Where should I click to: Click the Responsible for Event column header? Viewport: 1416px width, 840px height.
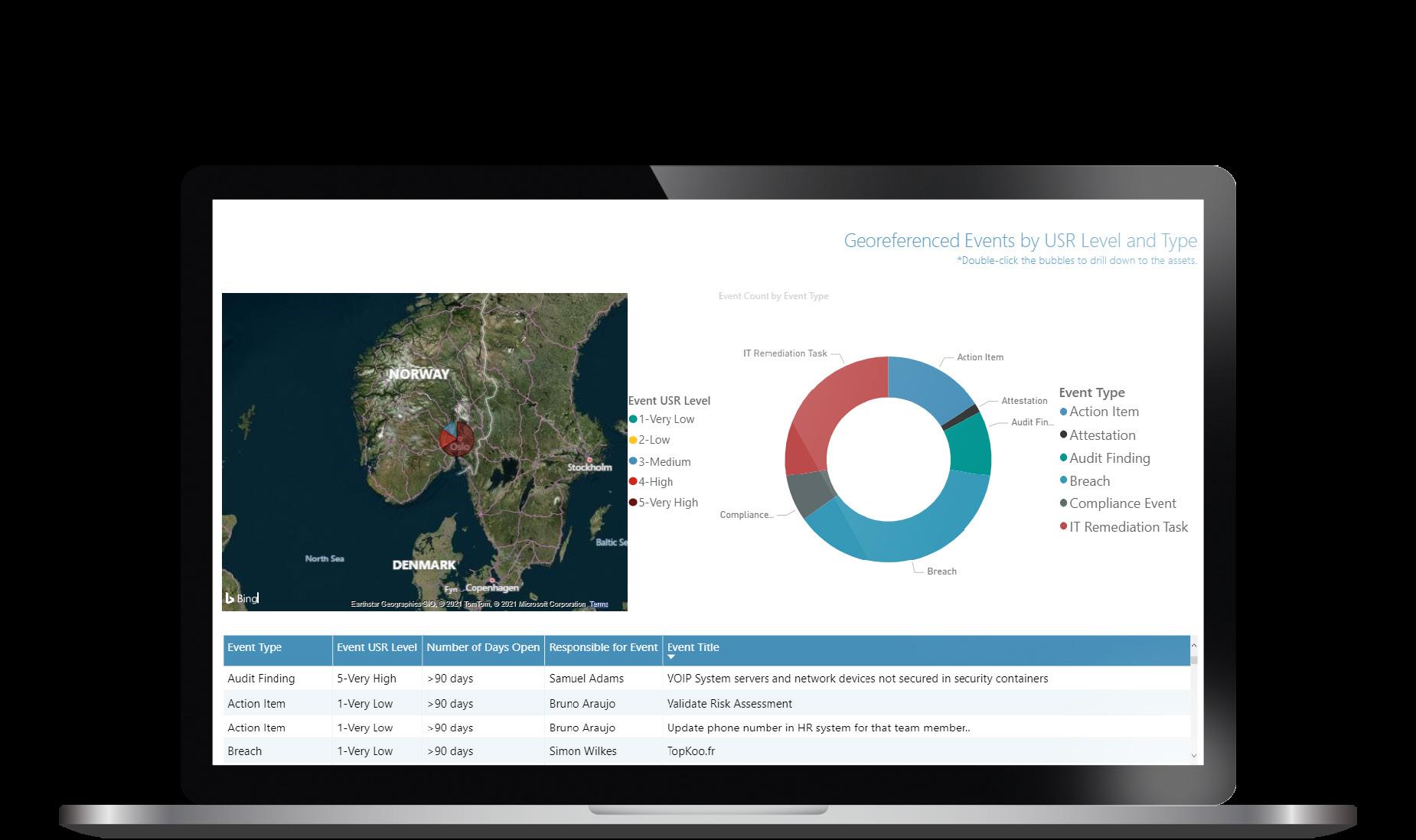[x=603, y=647]
